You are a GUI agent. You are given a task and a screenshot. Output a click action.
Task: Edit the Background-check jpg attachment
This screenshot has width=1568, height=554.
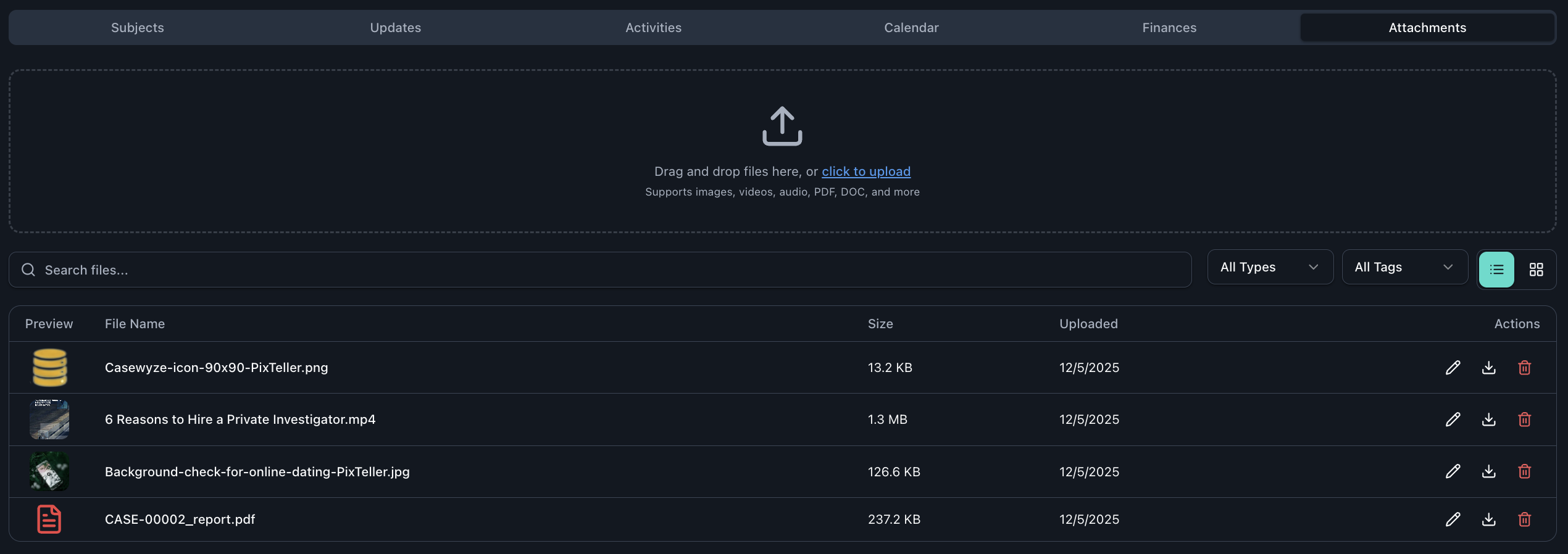click(x=1453, y=471)
